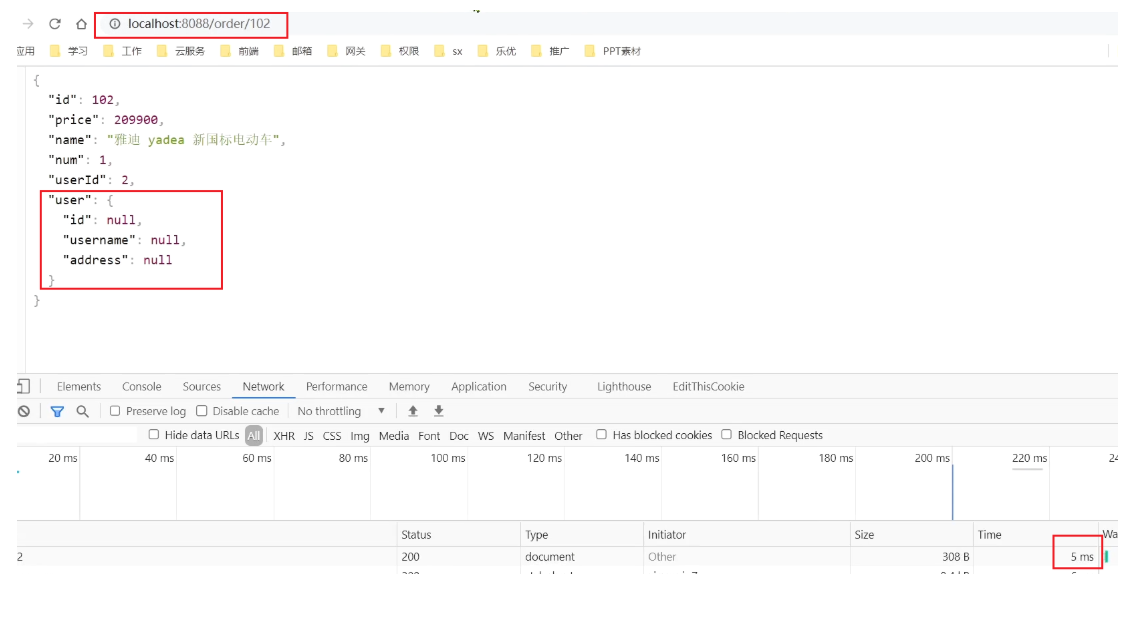
Task: Open the Memory tab
Action: (x=409, y=387)
